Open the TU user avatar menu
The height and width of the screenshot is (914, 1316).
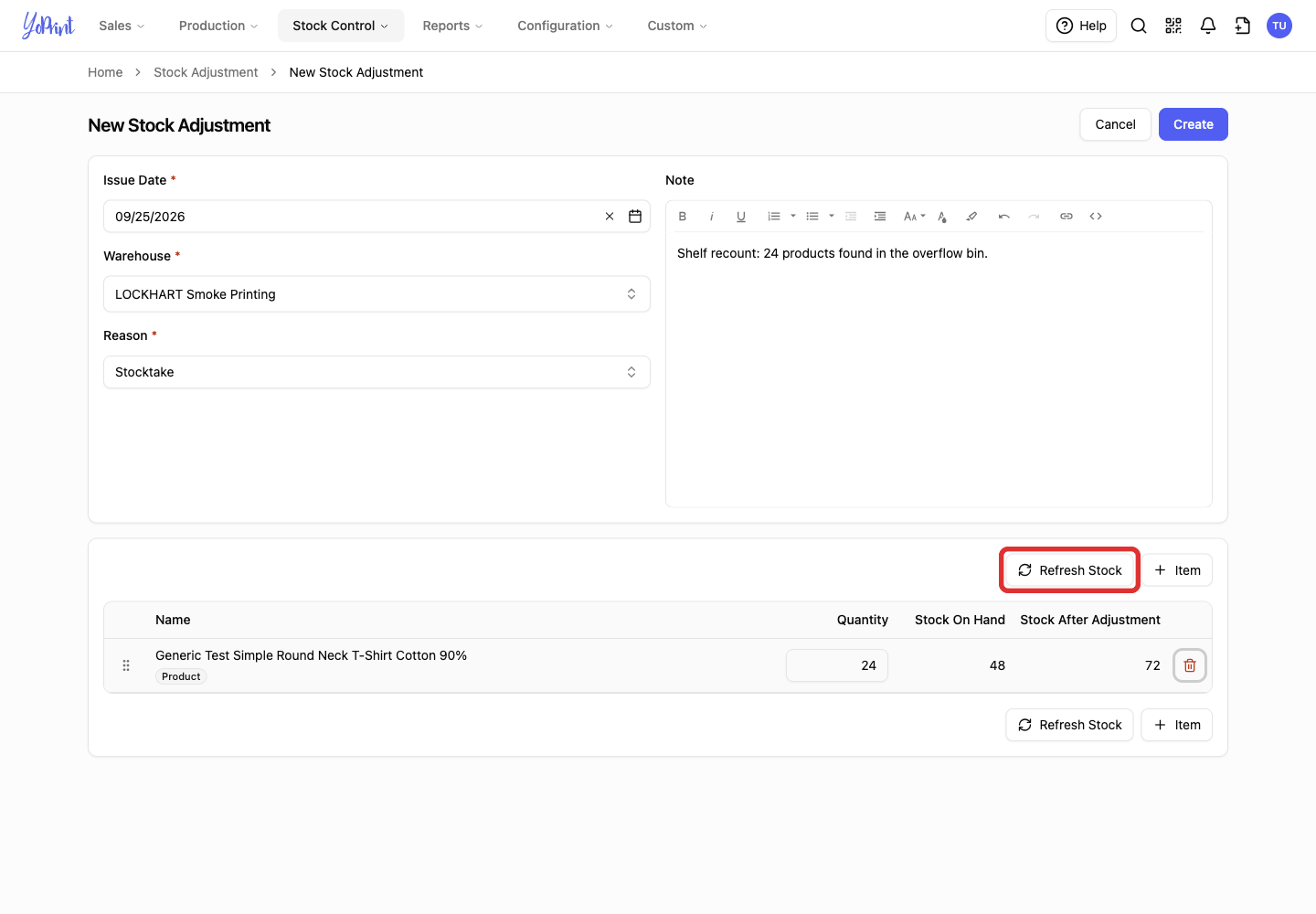[x=1279, y=26]
